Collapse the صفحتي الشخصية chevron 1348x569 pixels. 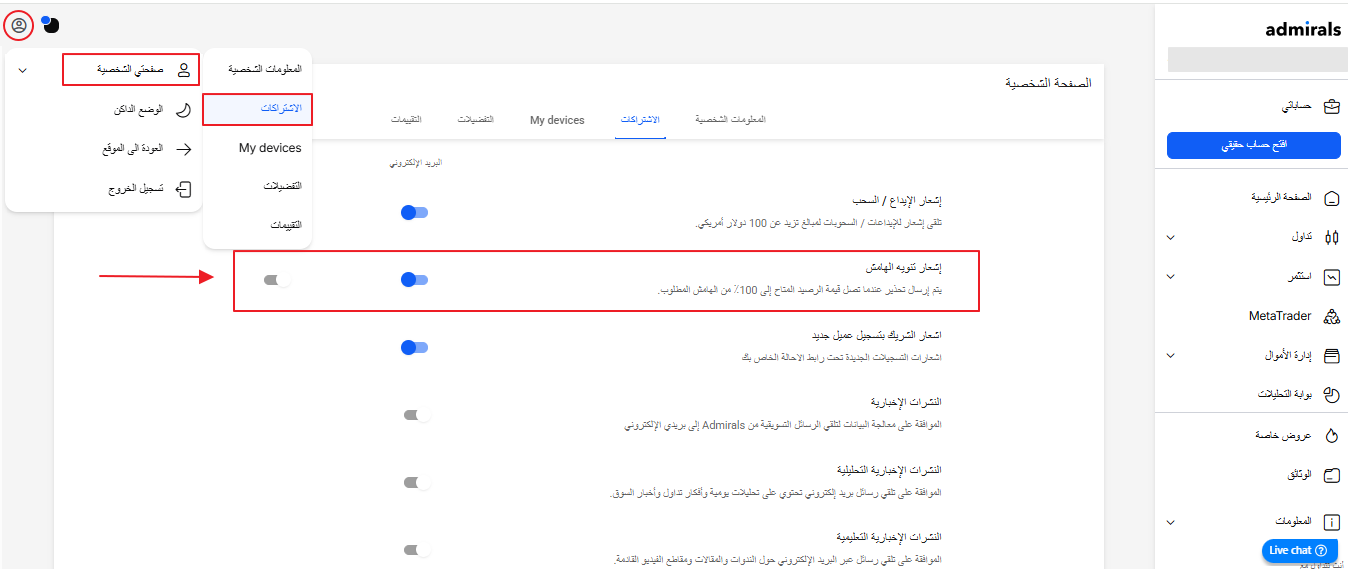pos(23,70)
